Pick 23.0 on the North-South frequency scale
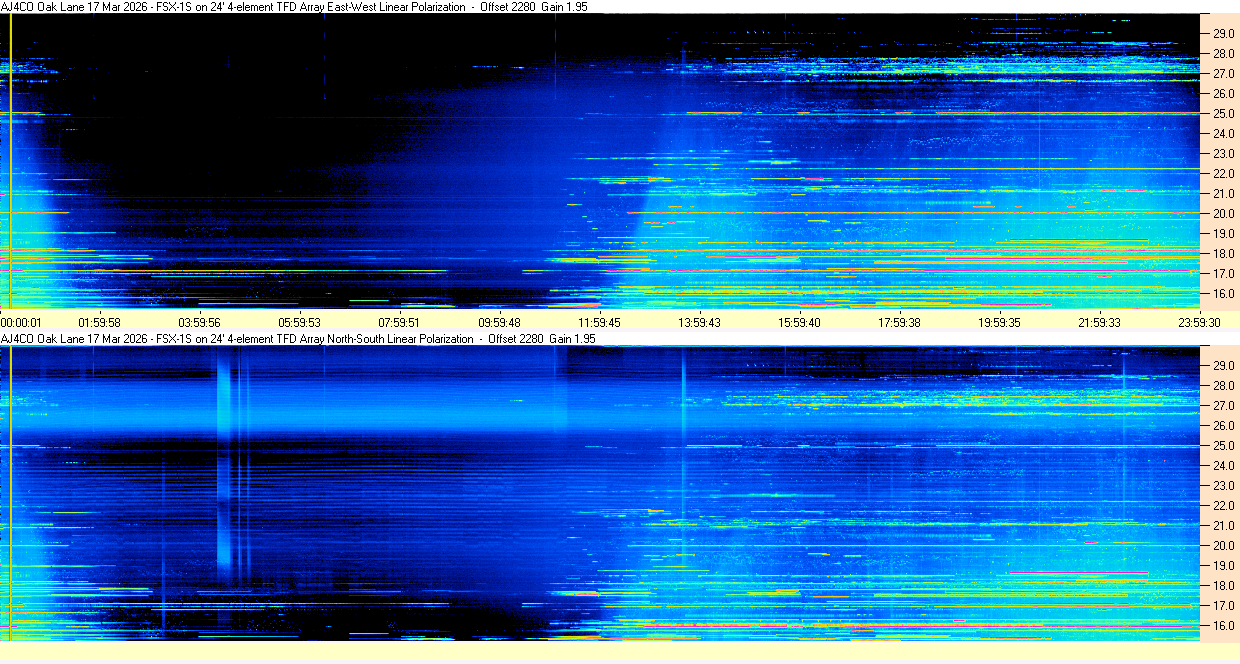The image size is (1240, 664). (1224, 486)
